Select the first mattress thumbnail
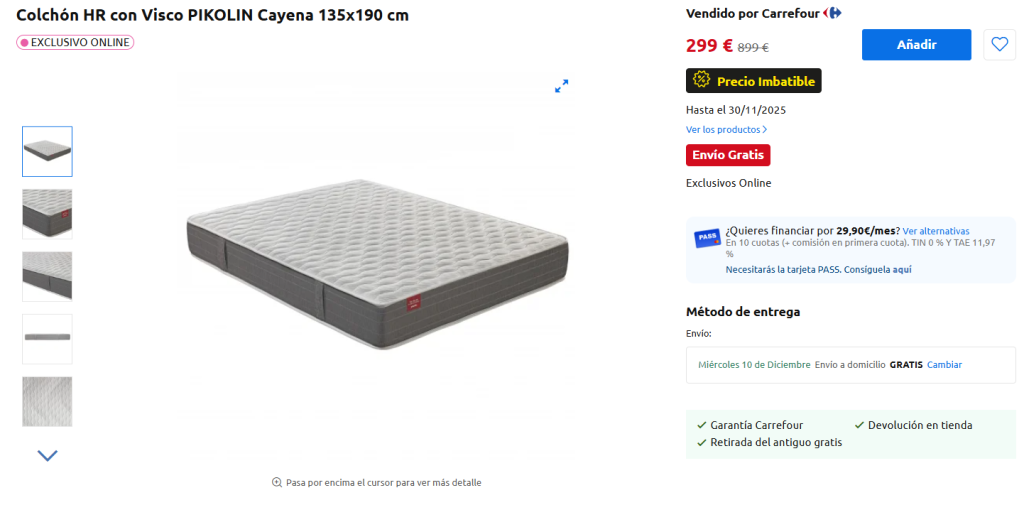This screenshot has width=1024, height=505. pyautogui.click(x=48, y=152)
